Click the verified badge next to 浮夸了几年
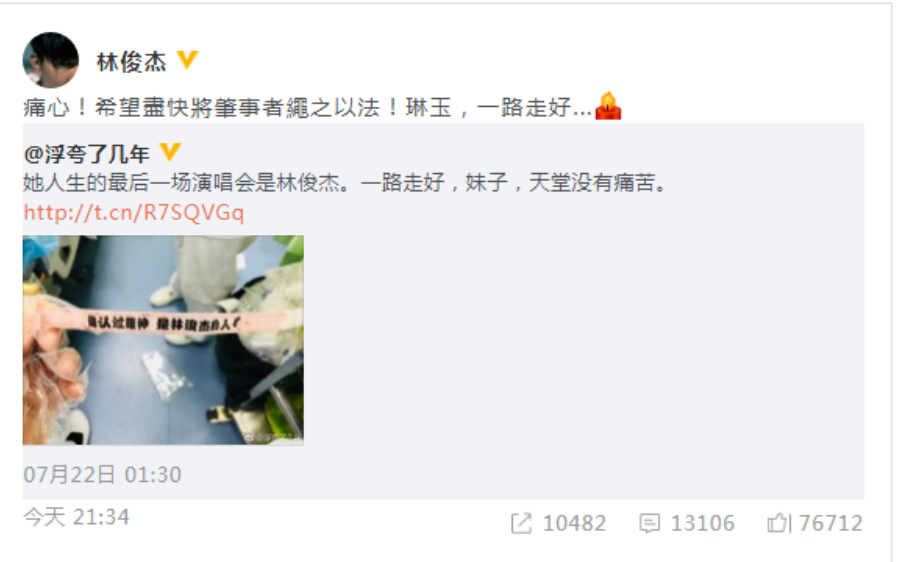 click(170, 152)
